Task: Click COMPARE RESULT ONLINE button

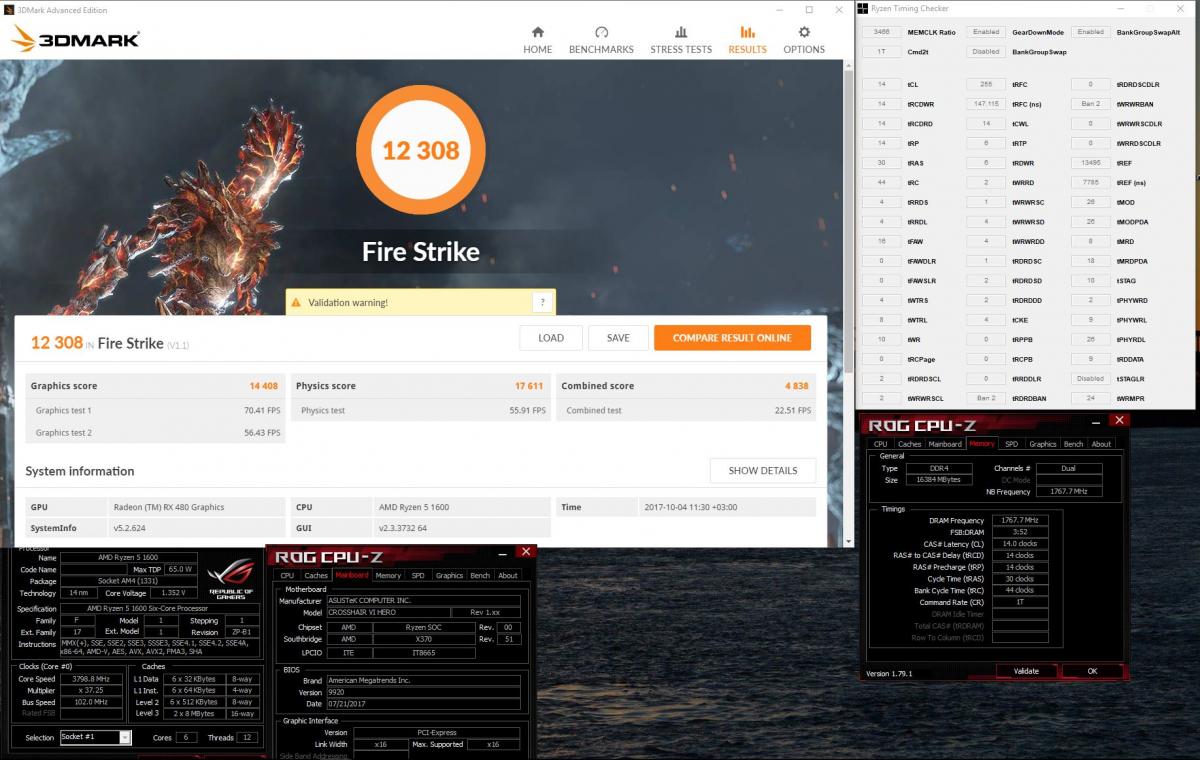Action: pyautogui.click(x=732, y=338)
